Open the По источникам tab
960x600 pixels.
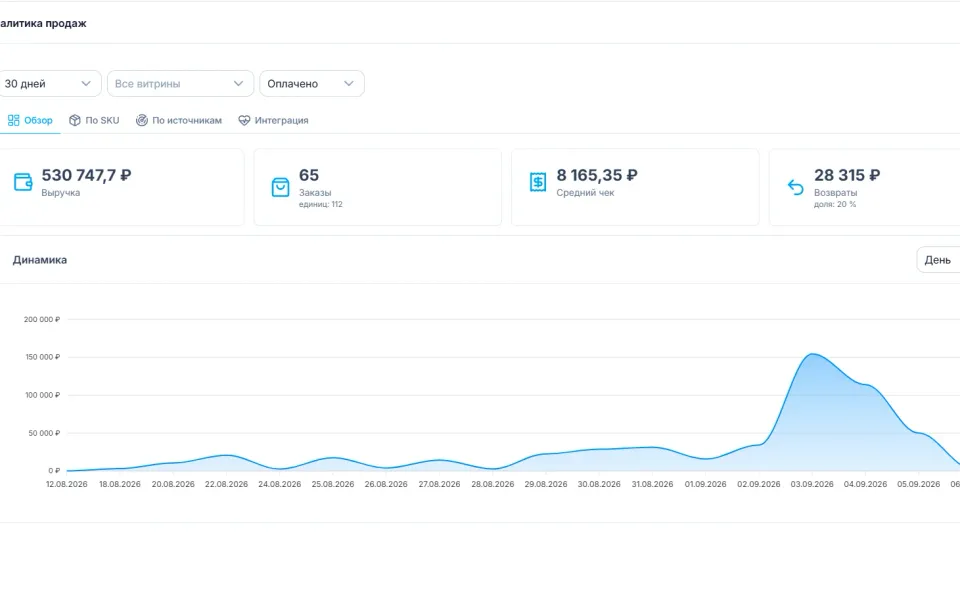[x=179, y=121]
